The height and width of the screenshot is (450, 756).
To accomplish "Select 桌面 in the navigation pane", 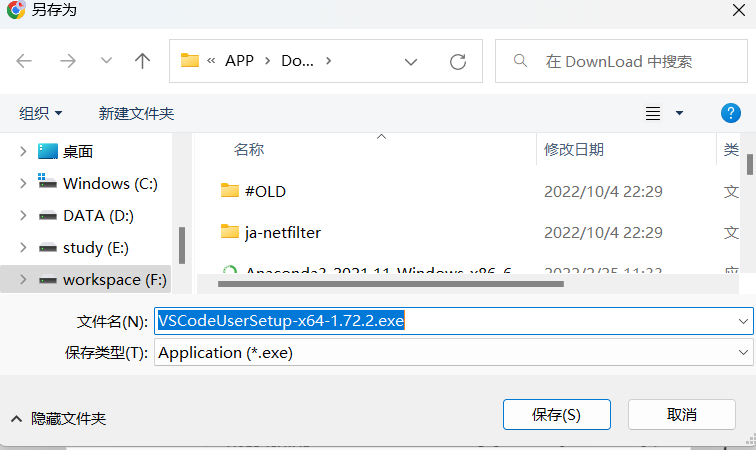I will pos(78,151).
